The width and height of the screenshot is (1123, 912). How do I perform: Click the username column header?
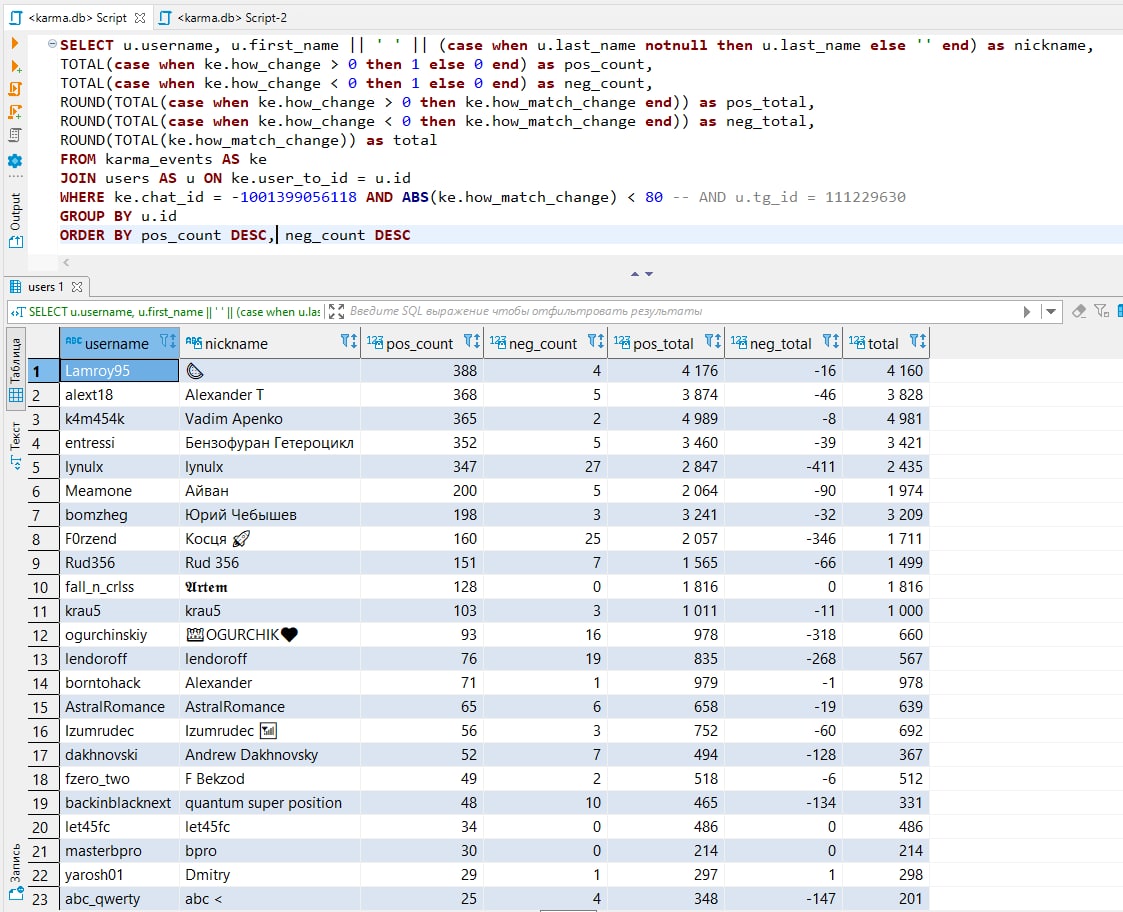coord(116,343)
